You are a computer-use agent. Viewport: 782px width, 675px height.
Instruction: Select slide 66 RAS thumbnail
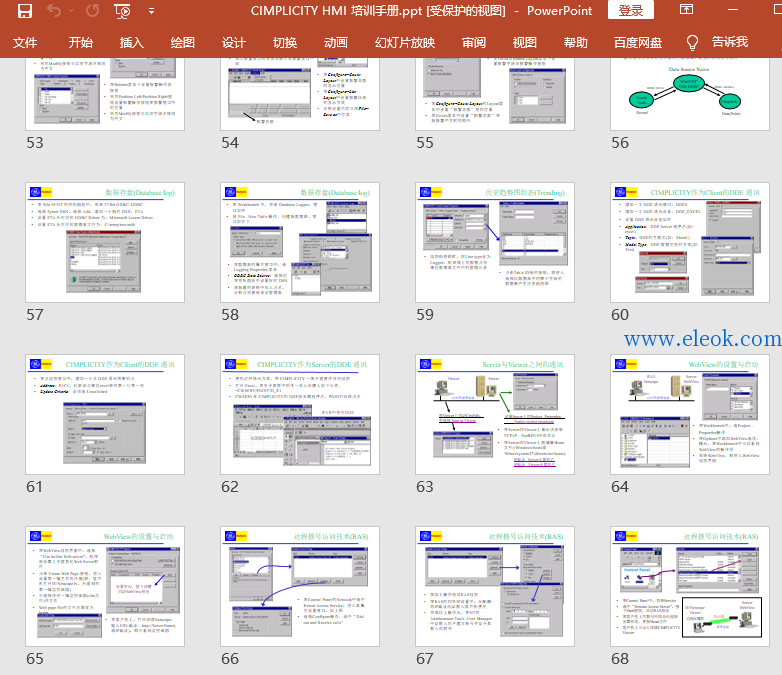(x=300, y=587)
